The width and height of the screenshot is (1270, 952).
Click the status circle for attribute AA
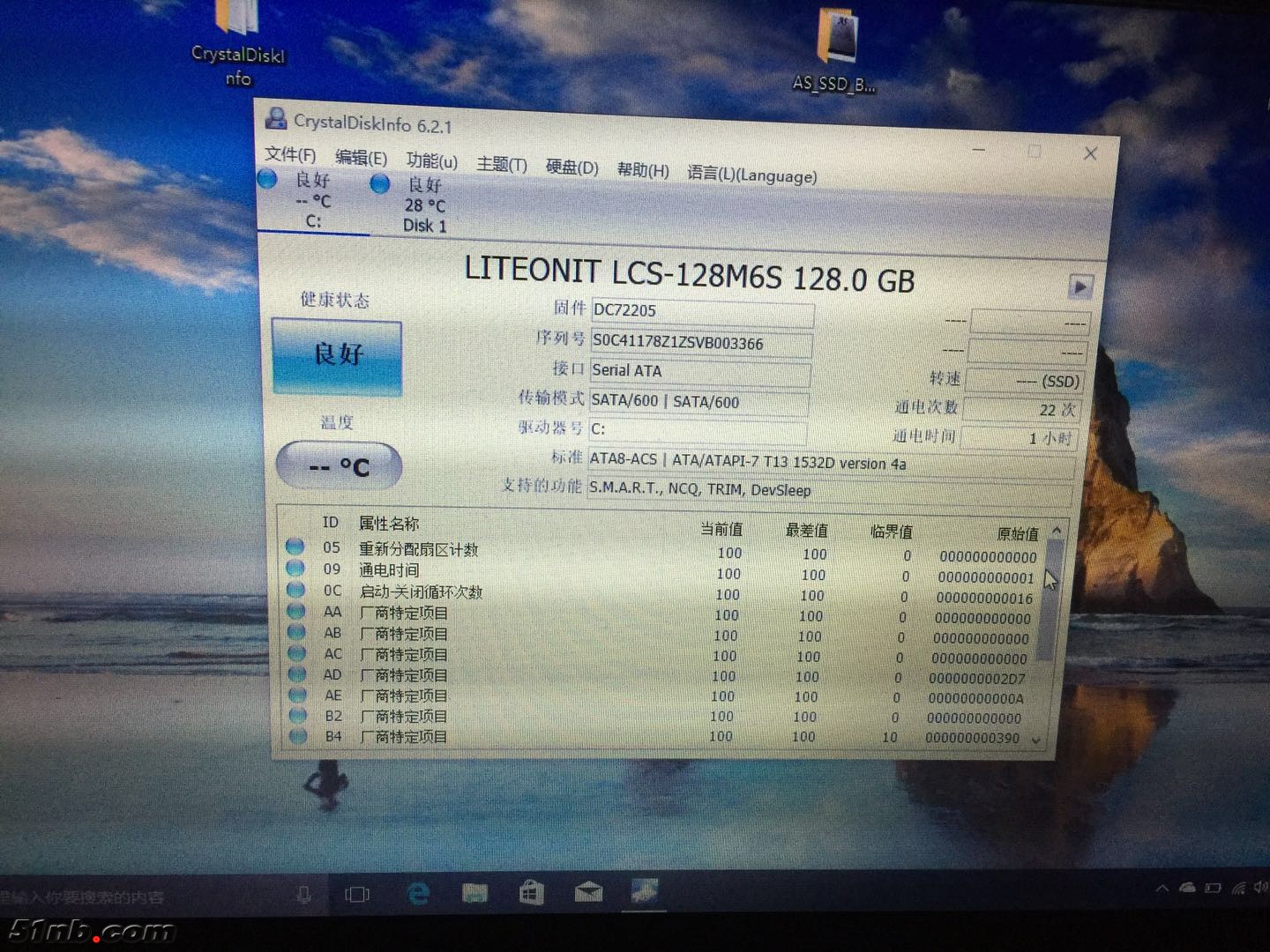click(x=296, y=611)
